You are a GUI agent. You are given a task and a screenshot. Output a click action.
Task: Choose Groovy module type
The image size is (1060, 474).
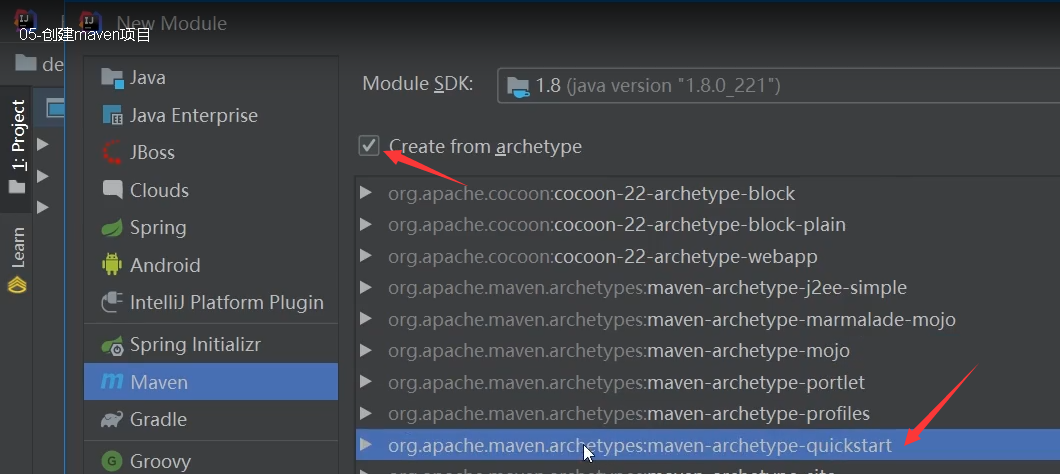(210, 462)
